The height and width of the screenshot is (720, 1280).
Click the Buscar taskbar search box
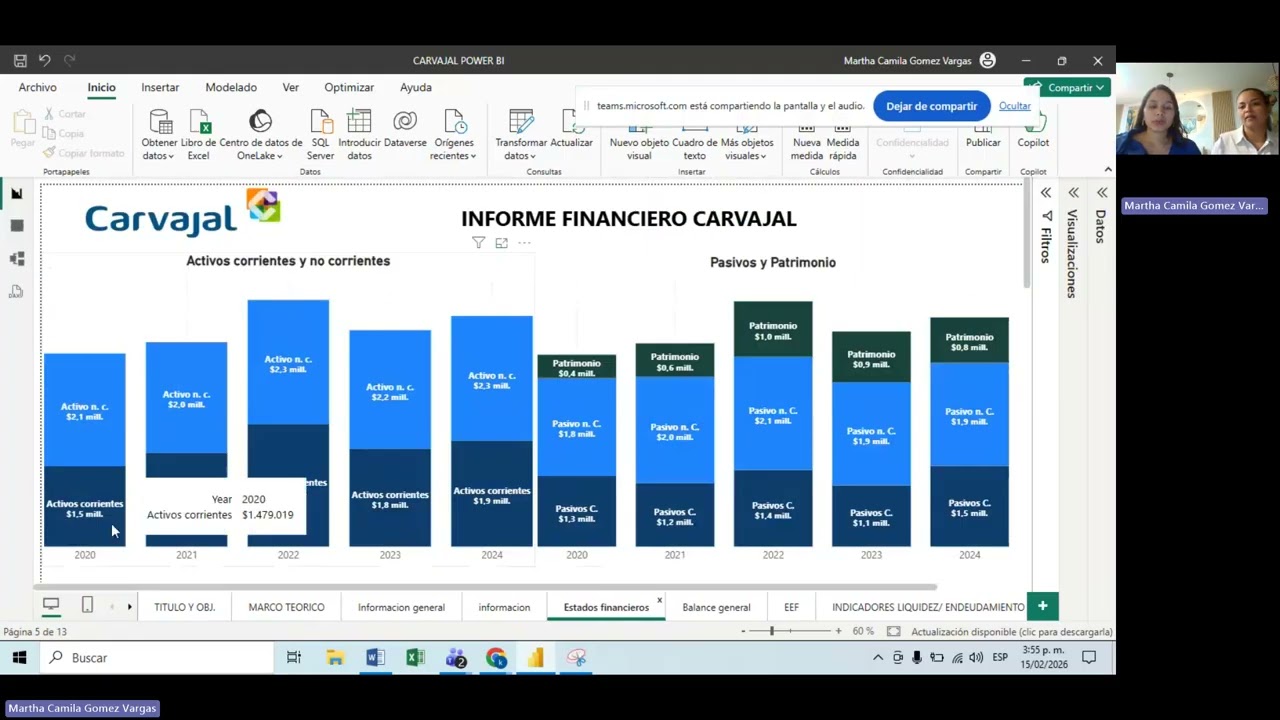[x=157, y=658]
